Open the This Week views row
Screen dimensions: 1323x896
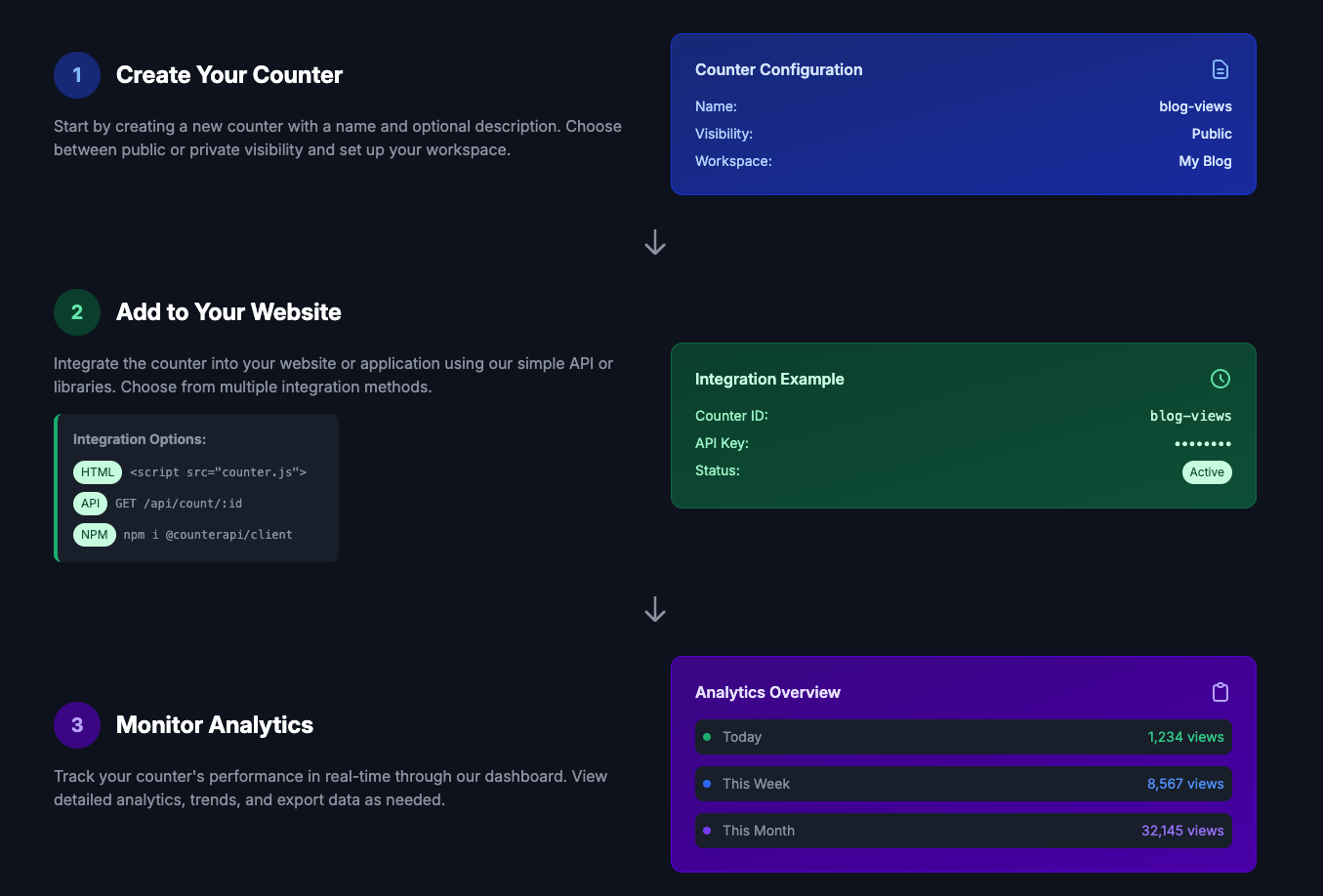tap(963, 784)
